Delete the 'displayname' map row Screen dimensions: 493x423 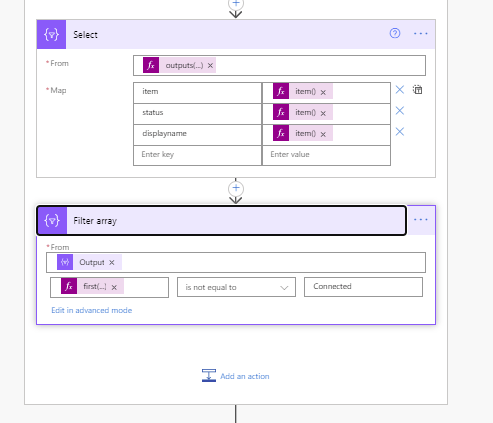[400, 132]
